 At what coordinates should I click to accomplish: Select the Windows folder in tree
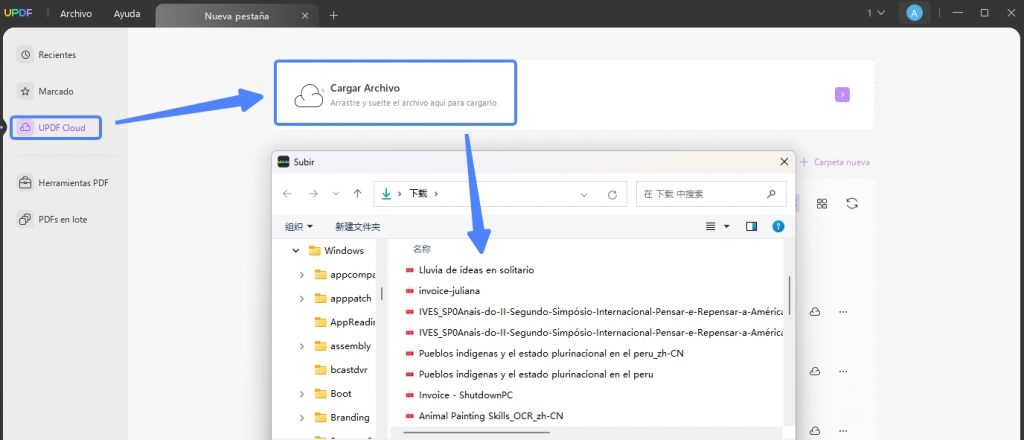tap(336, 250)
